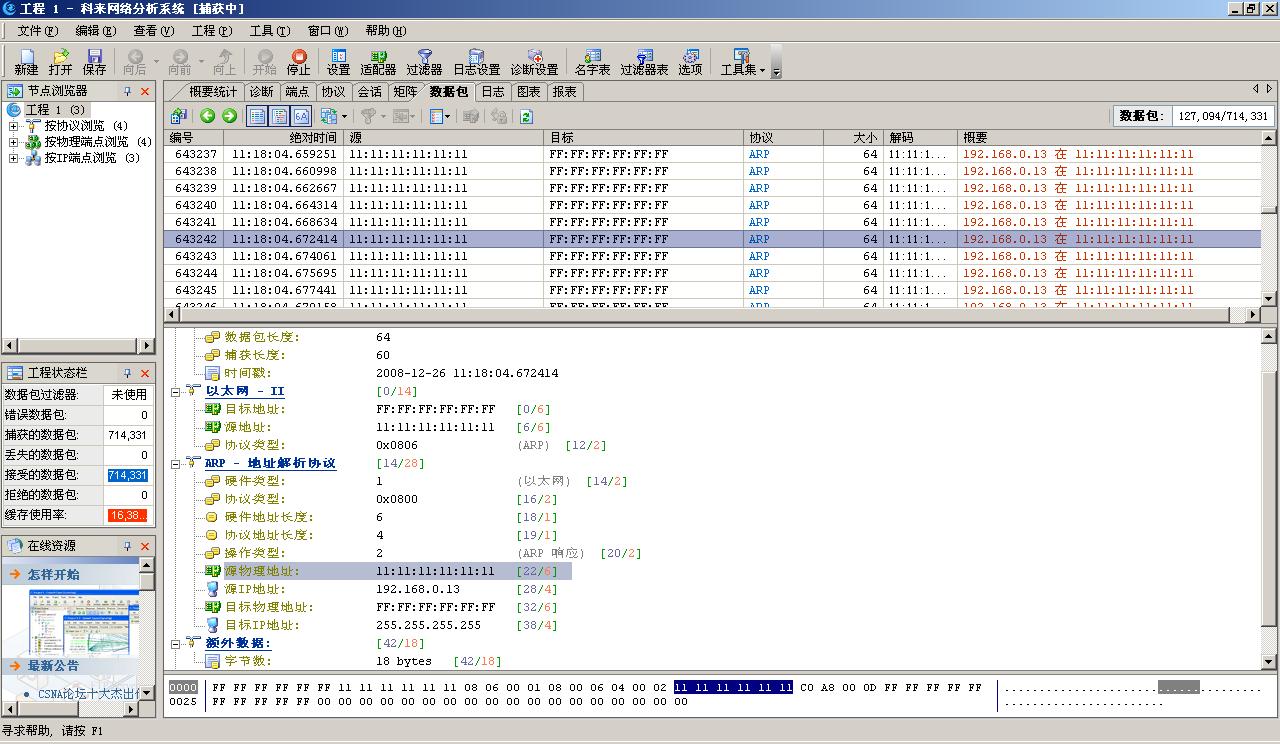Toggle the packet list pane view button
The image size is (1280, 744).
point(257,116)
